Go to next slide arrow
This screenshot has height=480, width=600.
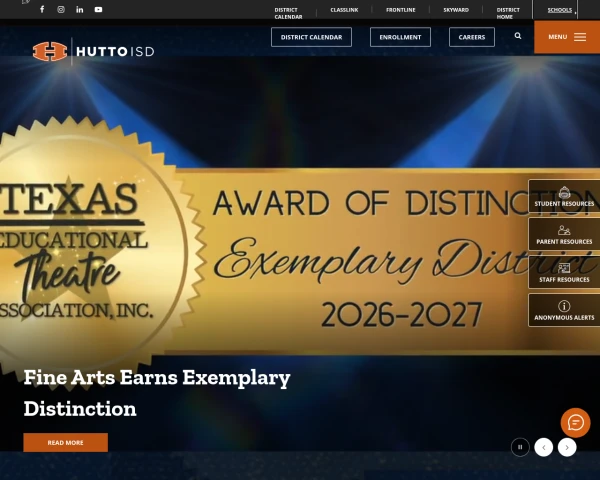point(567,447)
